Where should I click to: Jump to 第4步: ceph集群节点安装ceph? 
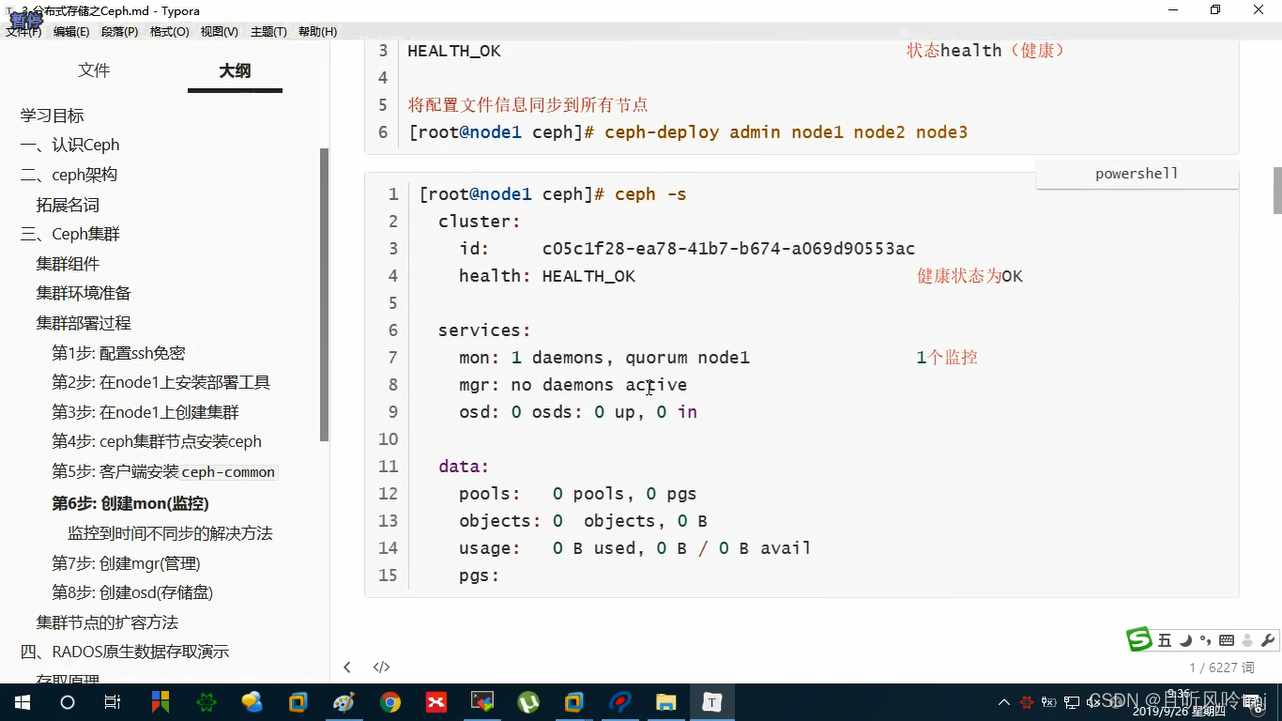pos(157,441)
